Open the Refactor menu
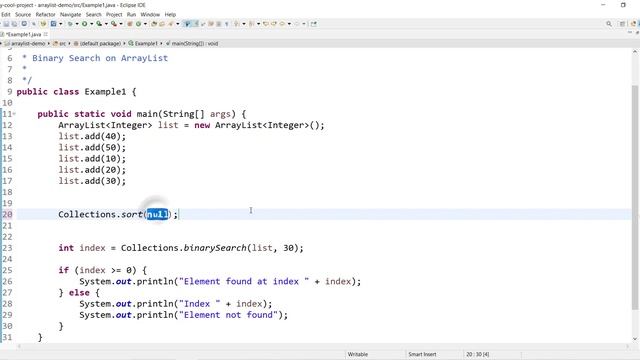Screen dimensions: 640x360 coord(45,14)
